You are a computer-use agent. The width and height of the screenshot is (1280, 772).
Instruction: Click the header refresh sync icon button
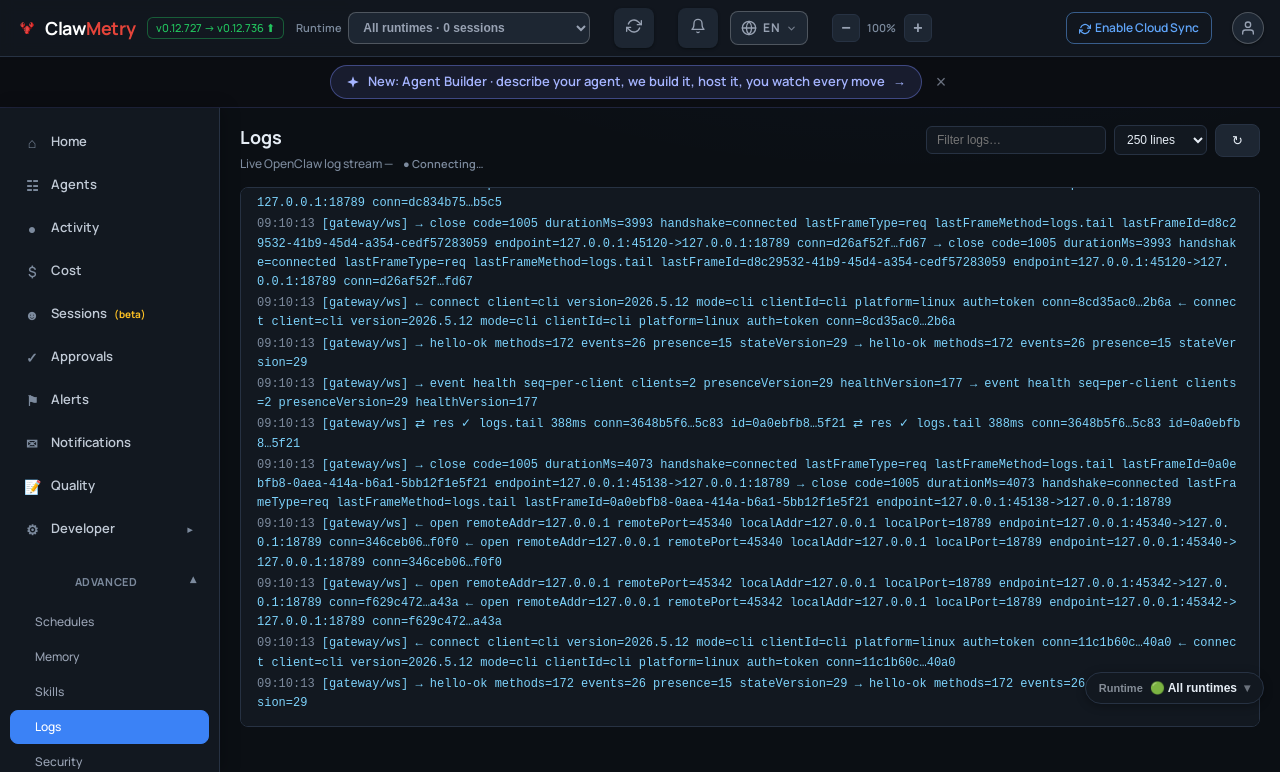[x=634, y=28]
